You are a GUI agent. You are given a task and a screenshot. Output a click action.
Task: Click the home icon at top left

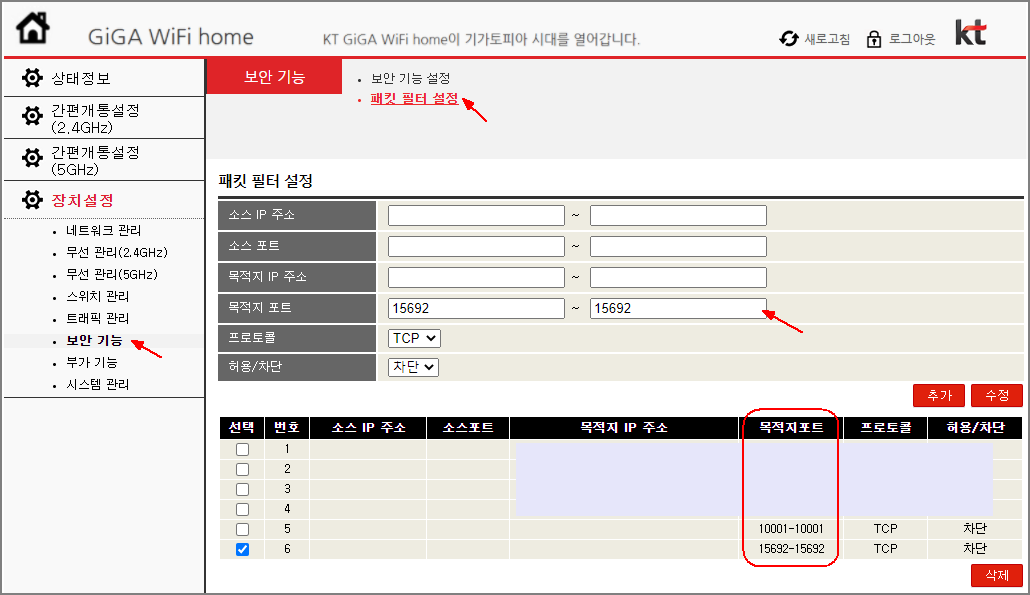[x=33, y=28]
